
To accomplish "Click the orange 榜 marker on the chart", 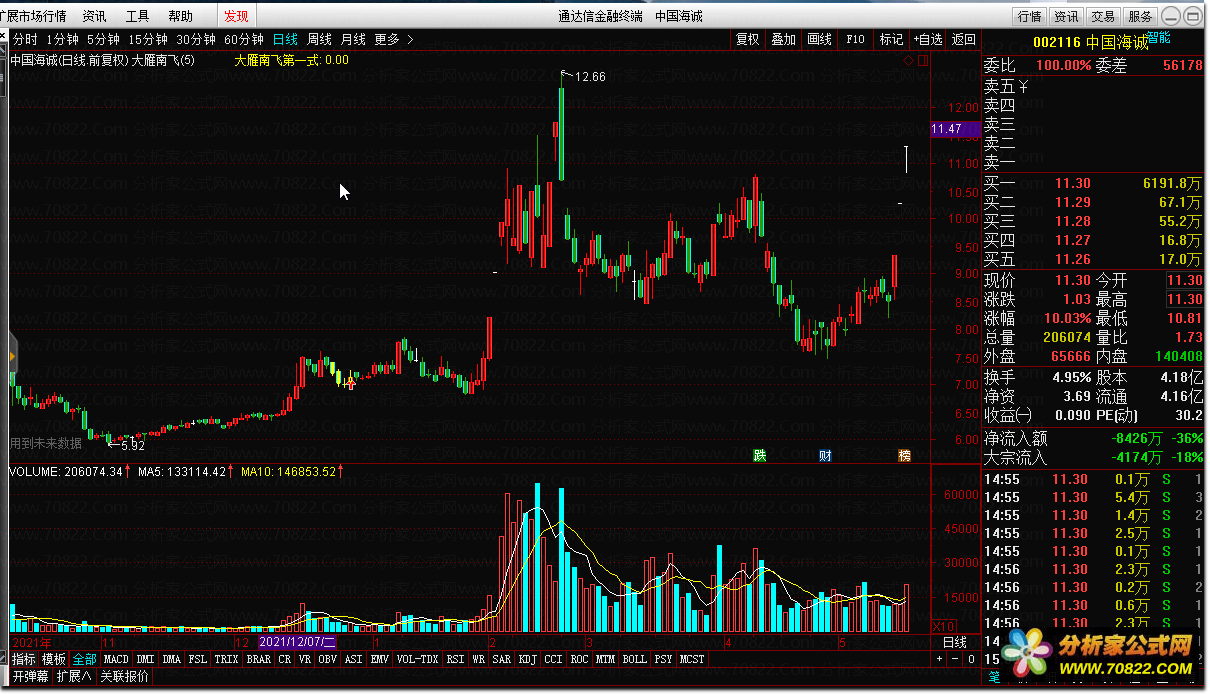I will [x=904, y=456].
